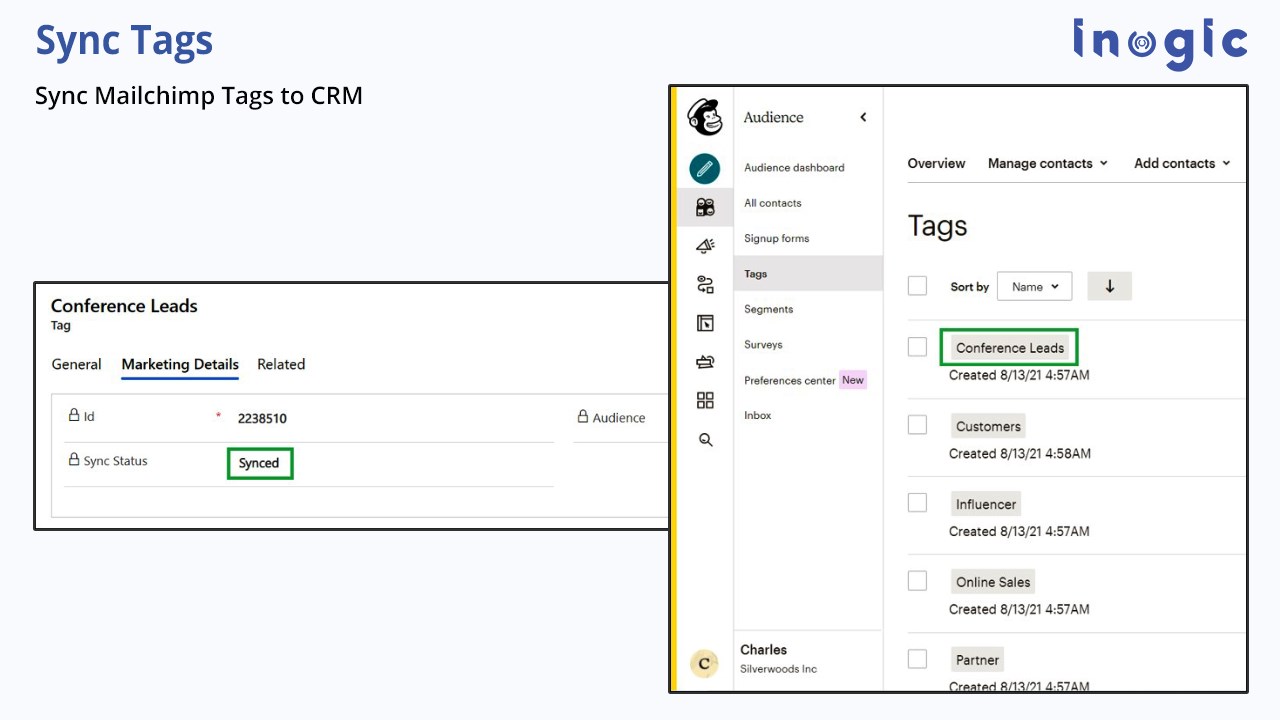Click the Audience sidebar heading

point(773,117)
